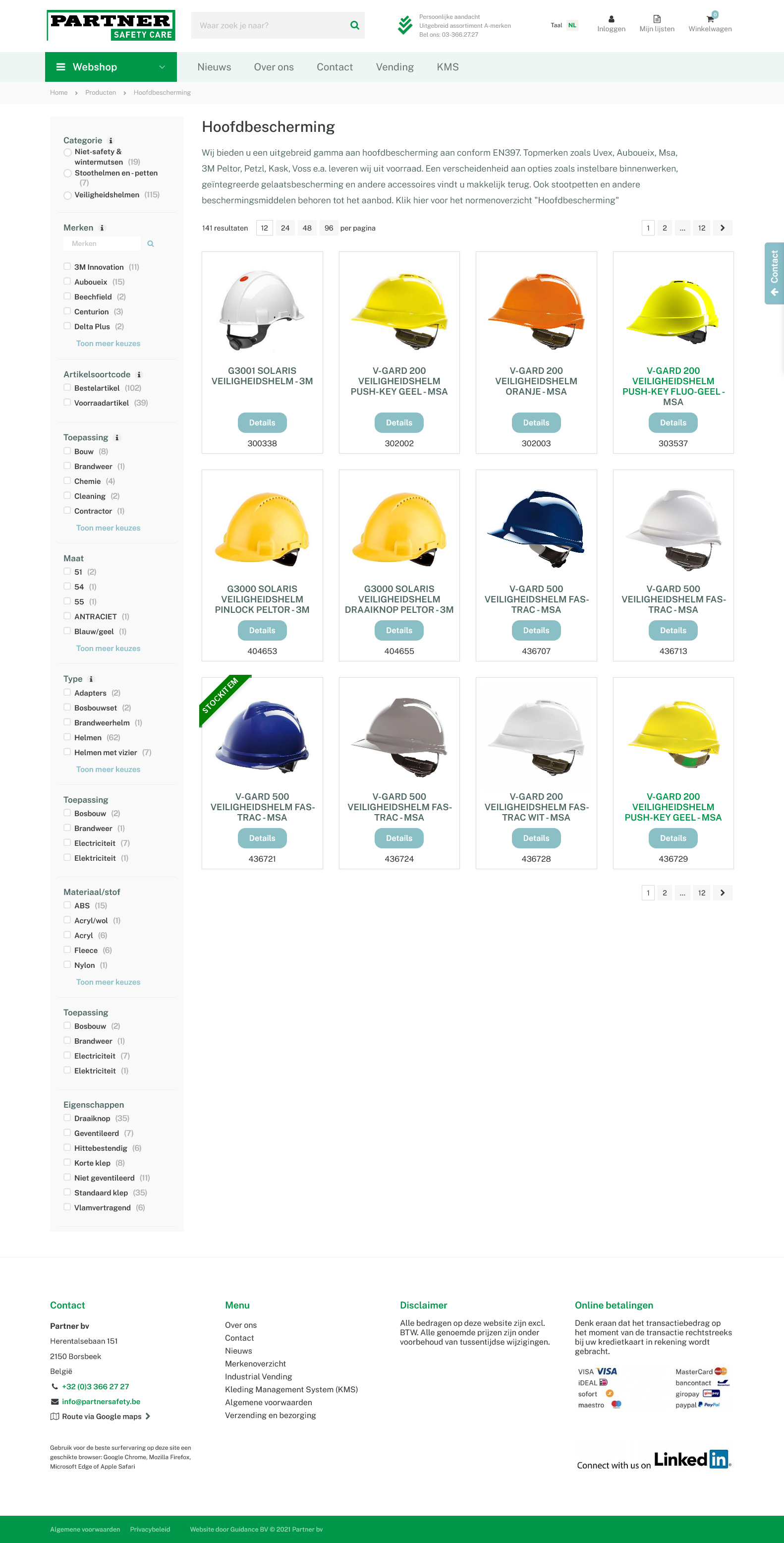Viewport: 784px width, 1543px height.
Task: Open the Nieuws menu item
Action: tap(214, 67)
